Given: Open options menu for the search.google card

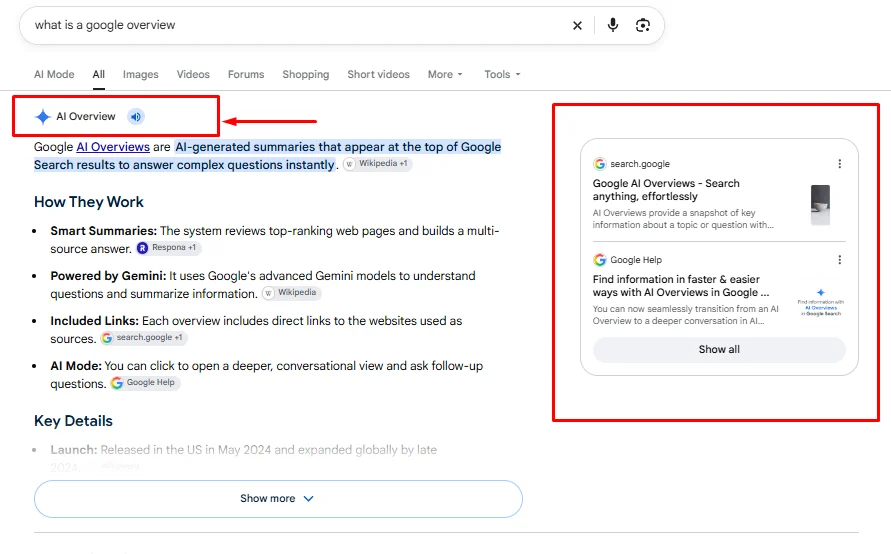Looking at the screenshot, I should (x=839, y=164).
